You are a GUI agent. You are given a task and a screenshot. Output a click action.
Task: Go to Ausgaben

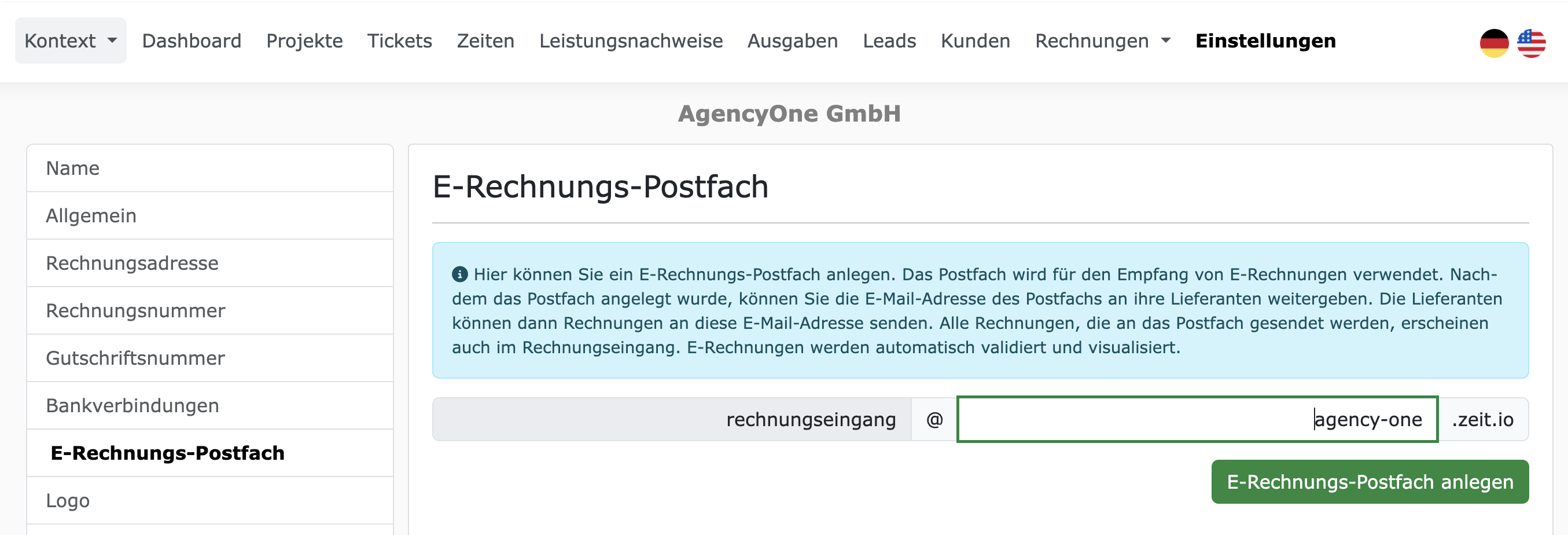point(793,41)
